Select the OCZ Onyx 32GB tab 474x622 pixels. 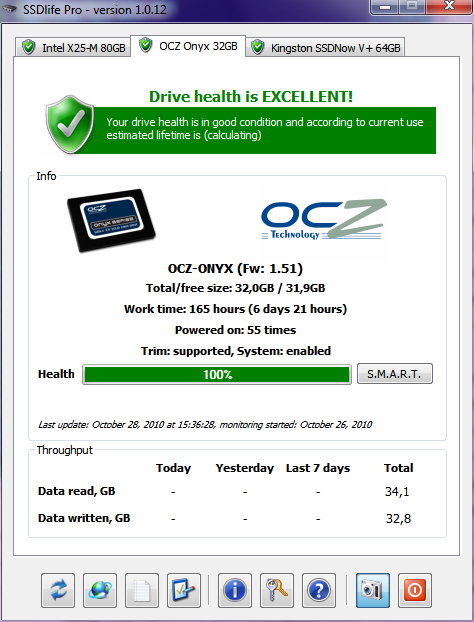[x=188, y=46]
